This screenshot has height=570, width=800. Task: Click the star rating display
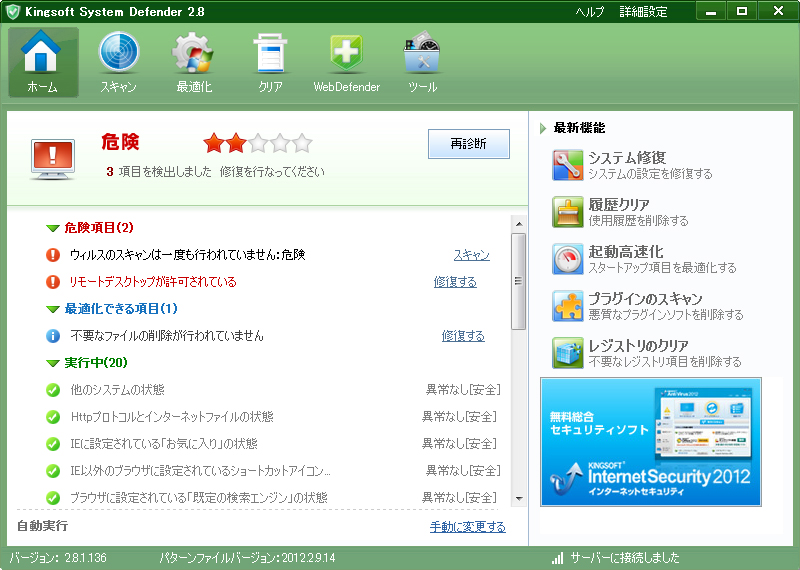(x=258, y=143)
